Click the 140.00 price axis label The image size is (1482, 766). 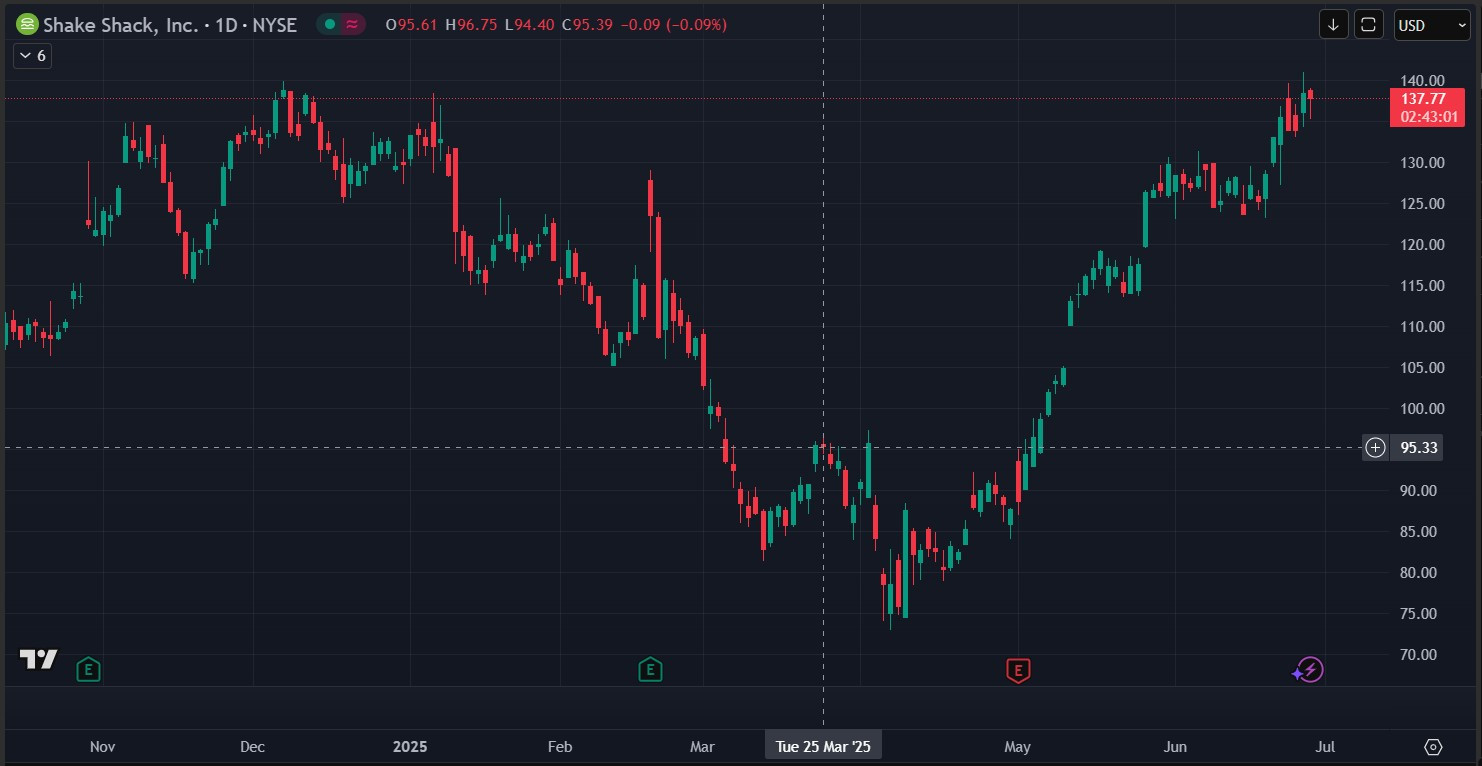tap(1422, 80)
